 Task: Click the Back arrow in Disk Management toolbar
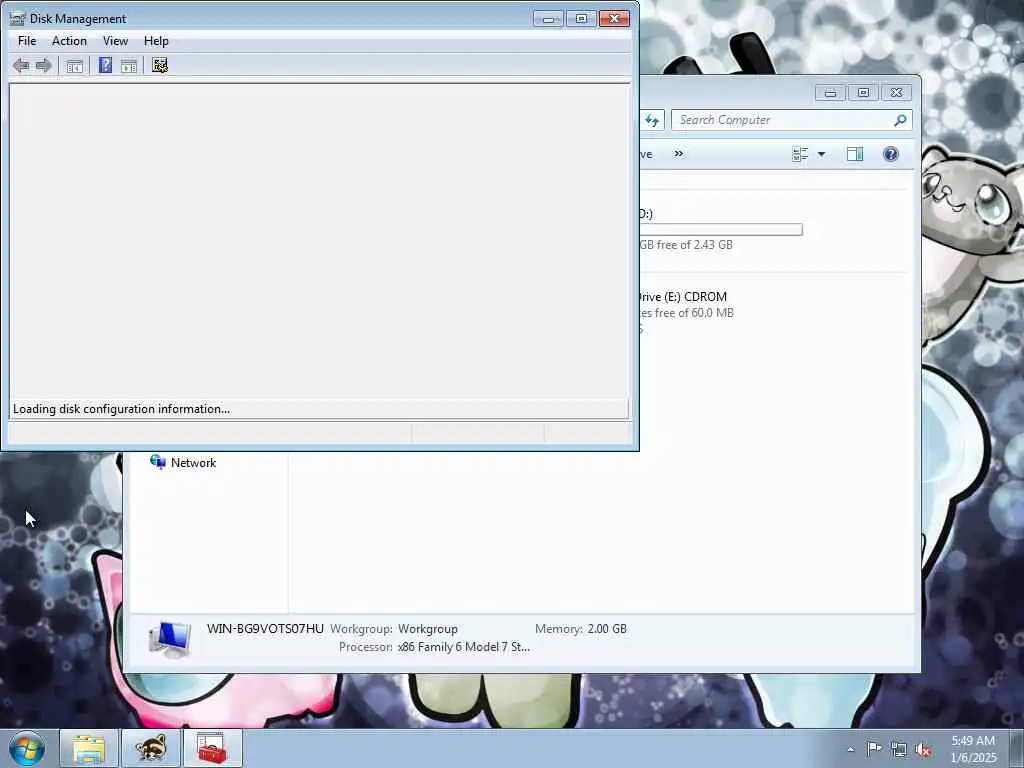point(21,65)
